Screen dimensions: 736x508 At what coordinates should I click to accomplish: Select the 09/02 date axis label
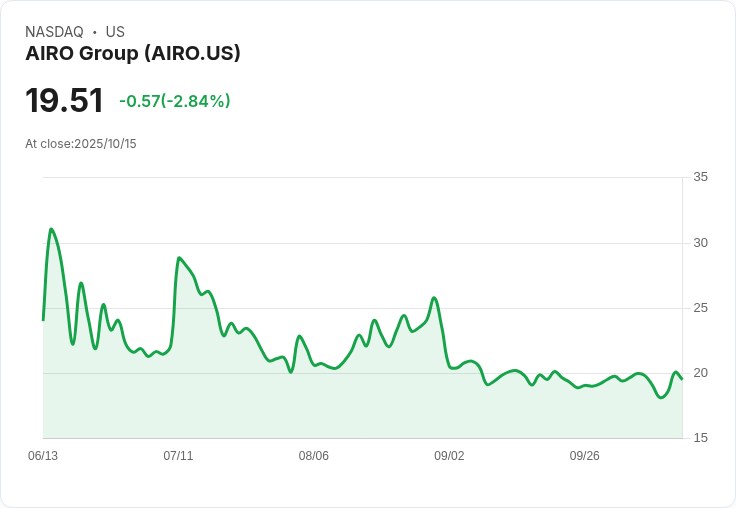[449, 455]
